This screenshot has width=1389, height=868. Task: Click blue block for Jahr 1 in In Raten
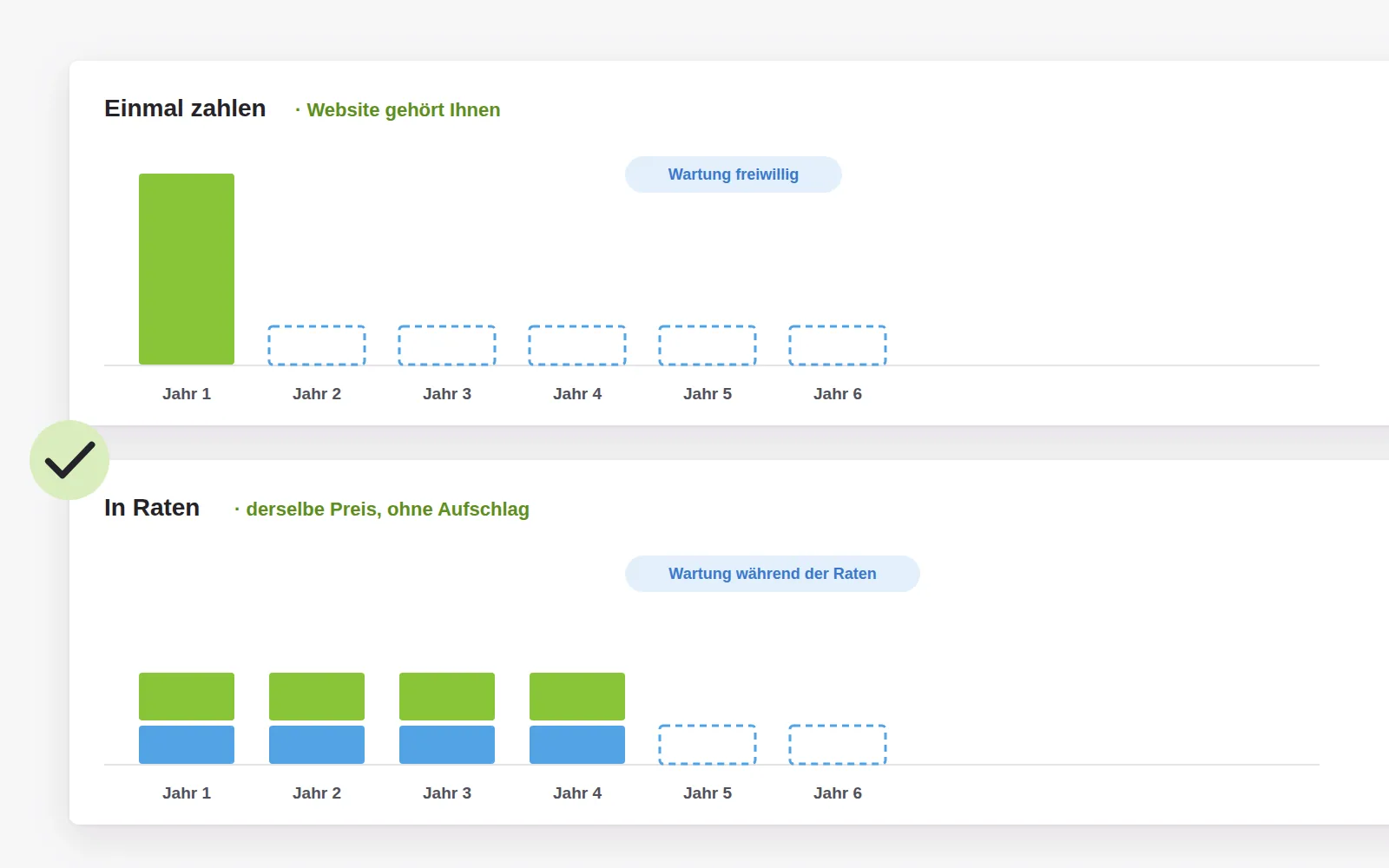click(187, 745)
